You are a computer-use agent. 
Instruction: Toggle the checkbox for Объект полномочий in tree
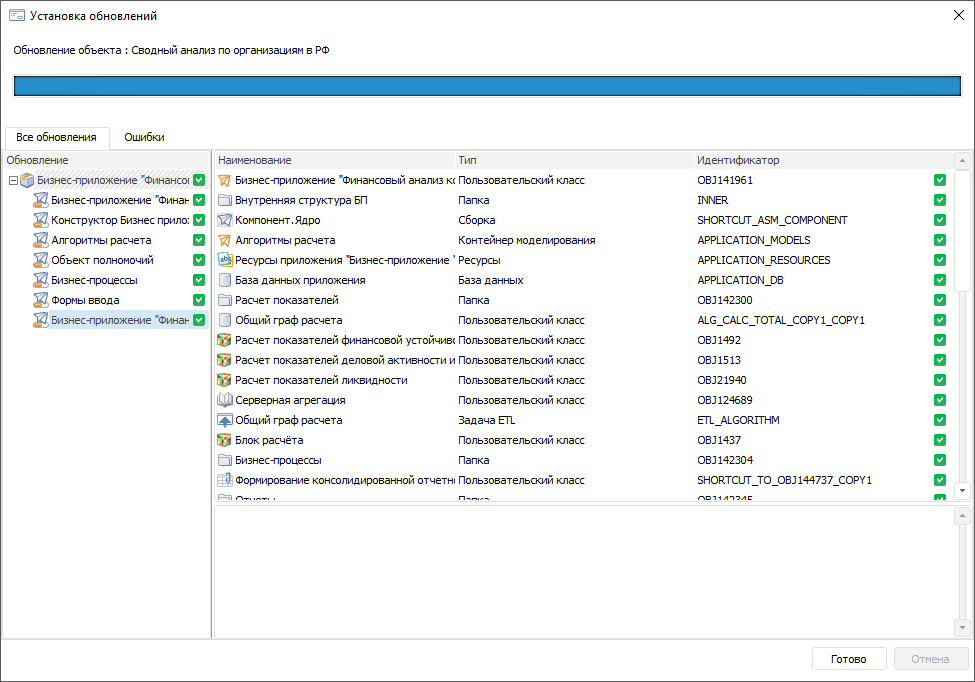[x=199, y=260]
